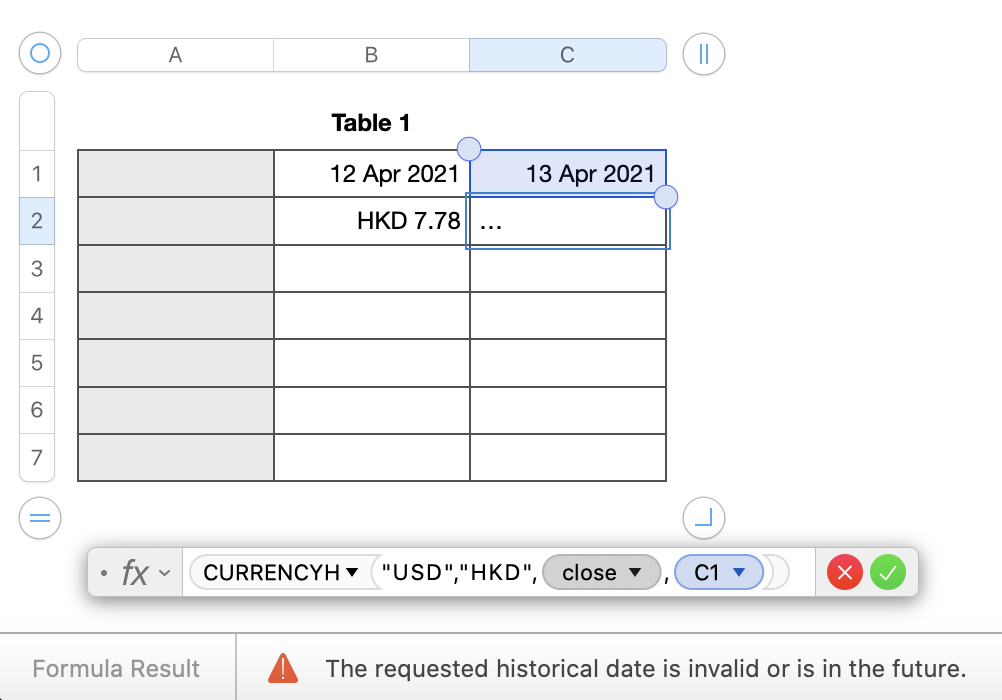Click the table resize corner handle
Image resolution: width=1002 pixels, height=700 pixels.
pos(703,518)
